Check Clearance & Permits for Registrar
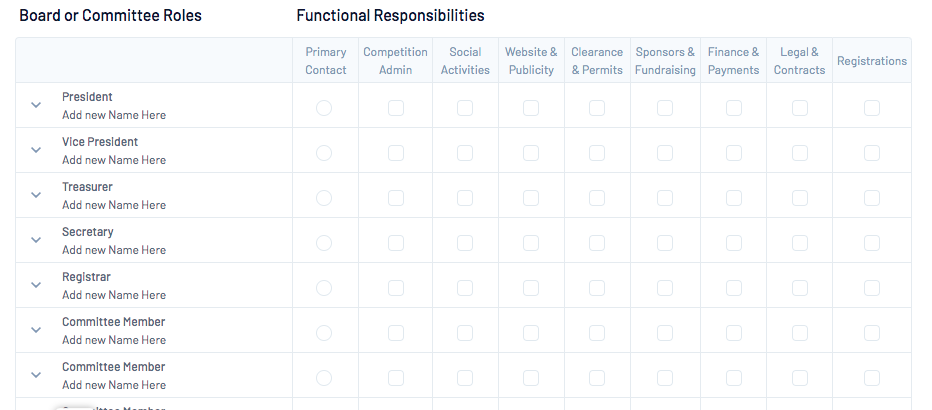932x410 pixels. pyautogui.click(x=597, y=288)
